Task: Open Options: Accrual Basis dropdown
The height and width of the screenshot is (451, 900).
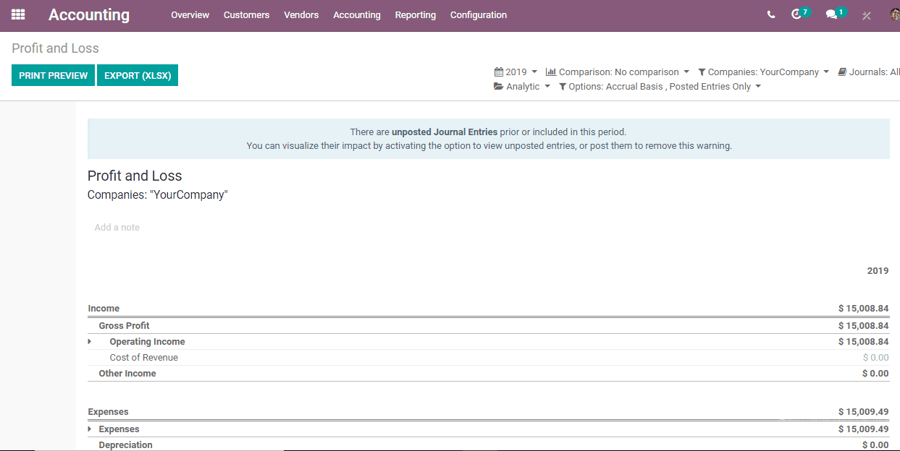Action: pyautogui.click(x=660, y=87)
